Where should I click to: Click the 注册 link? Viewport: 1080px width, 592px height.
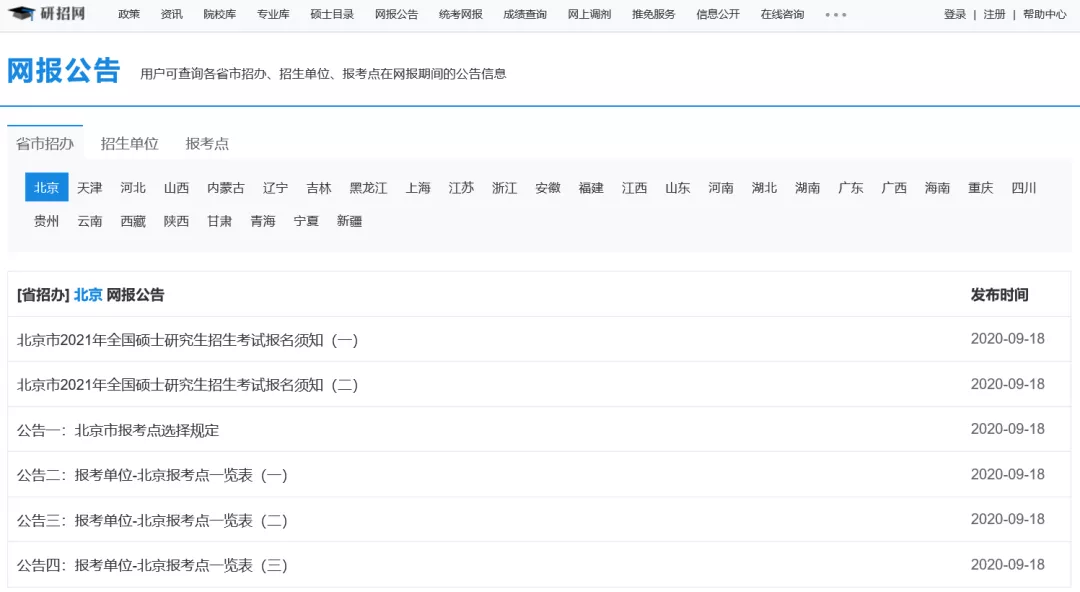(994, 14)
